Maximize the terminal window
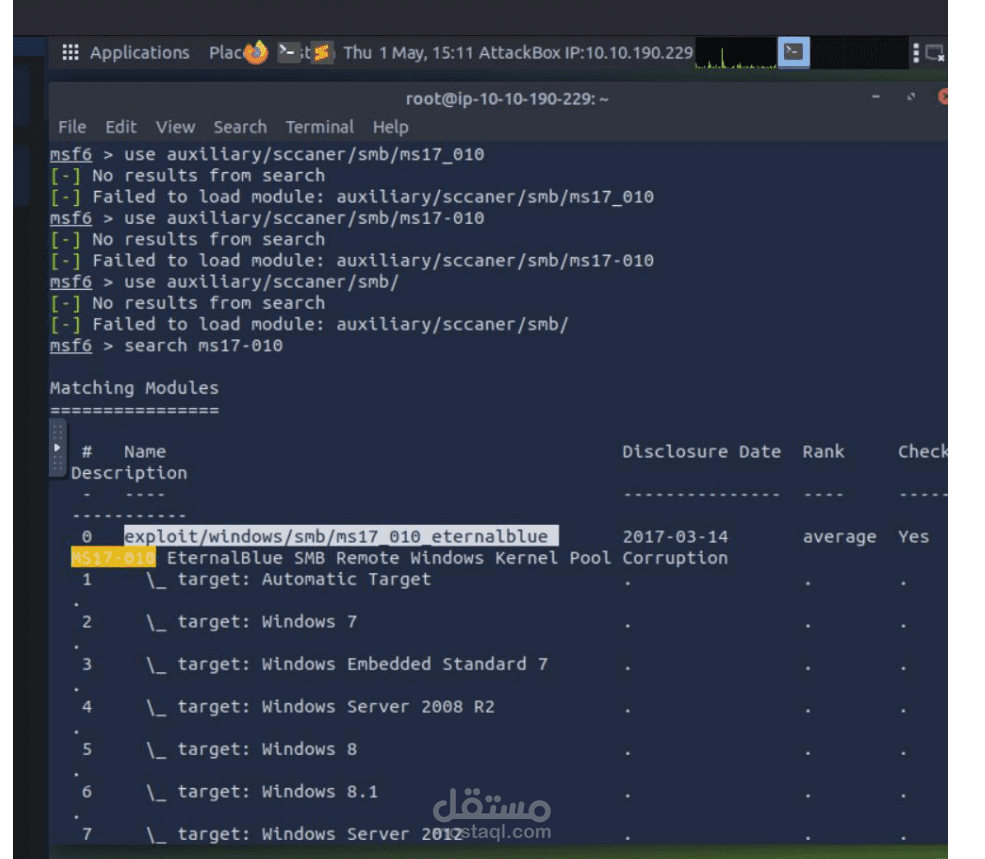The image size is (985, 859). [910, 97]
